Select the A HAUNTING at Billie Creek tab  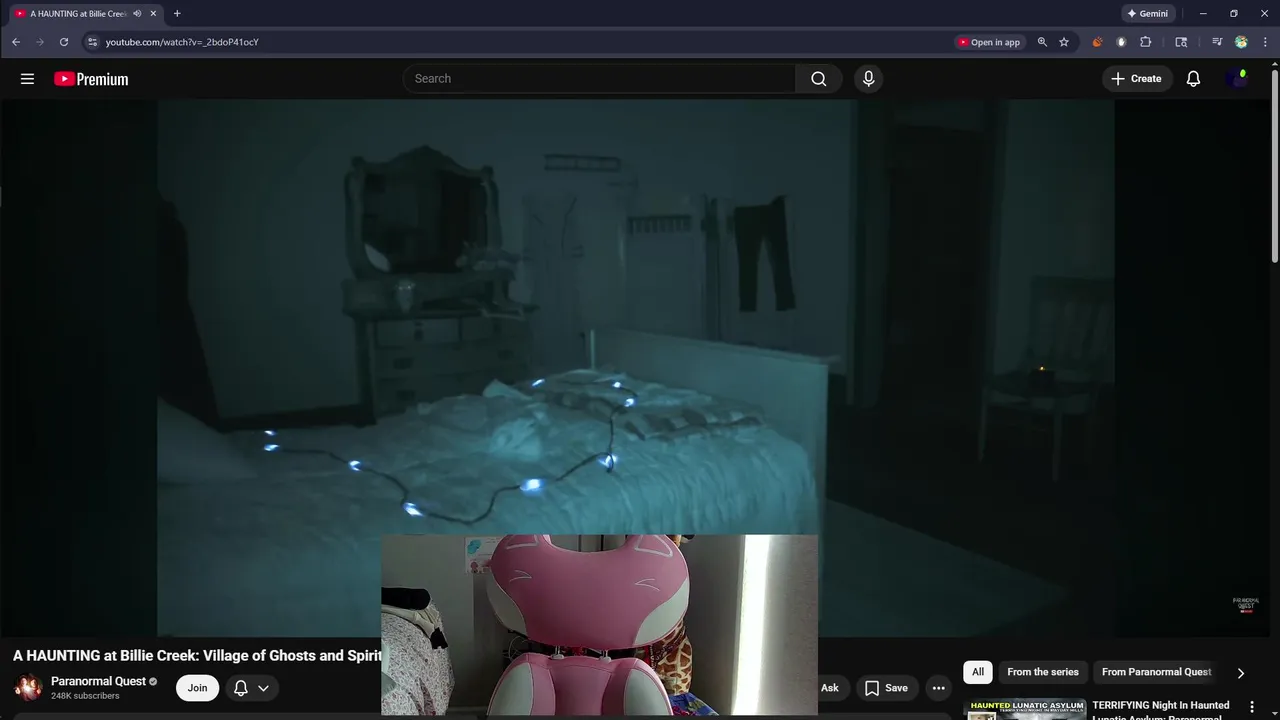click(78, 14)
